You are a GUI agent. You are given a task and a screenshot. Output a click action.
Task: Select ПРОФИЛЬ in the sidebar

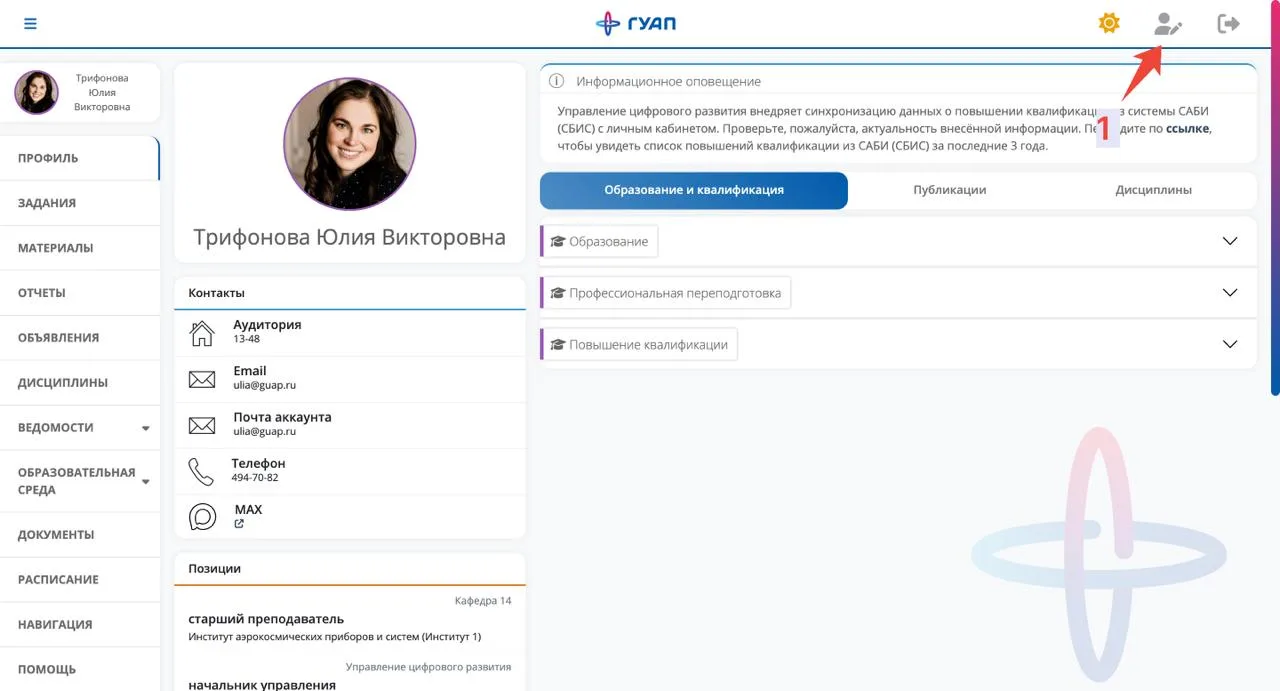coord(80,158)
